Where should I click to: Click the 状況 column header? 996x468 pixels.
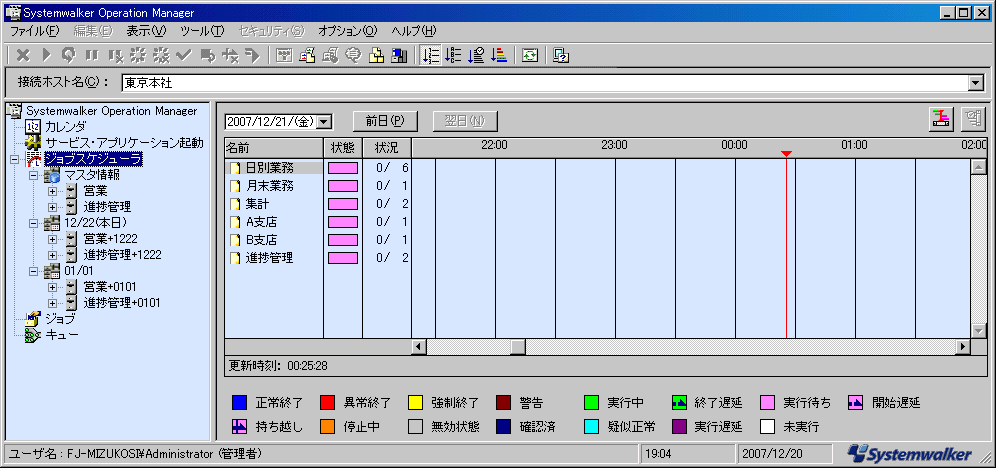(x=387, y=147)
